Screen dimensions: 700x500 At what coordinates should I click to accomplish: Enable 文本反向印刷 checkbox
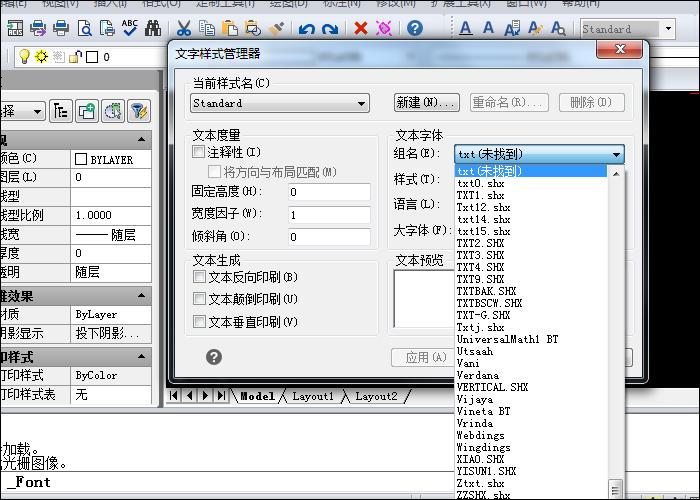(x=199, y=277)
